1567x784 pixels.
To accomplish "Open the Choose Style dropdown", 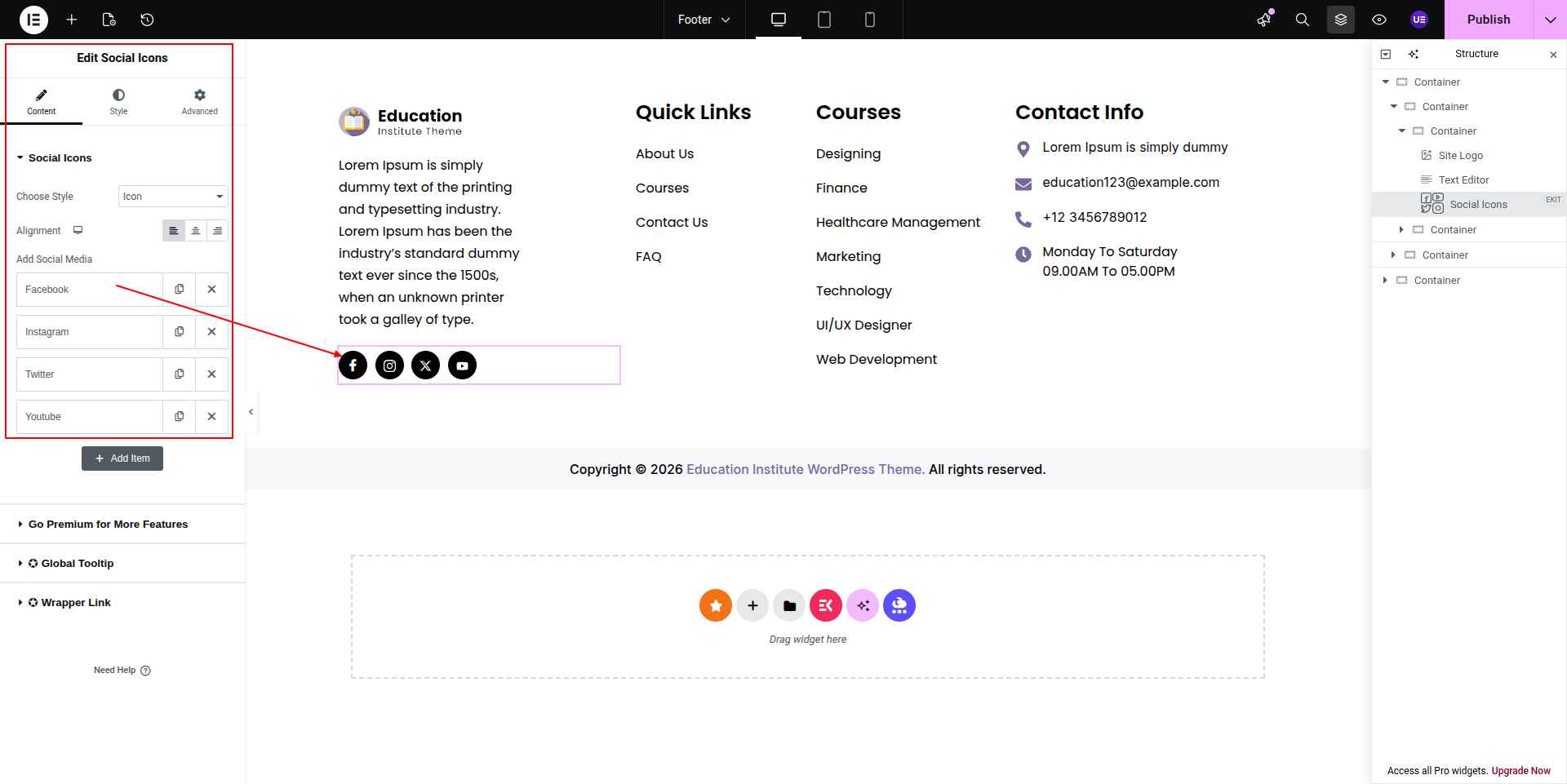I will coord(173,197).
